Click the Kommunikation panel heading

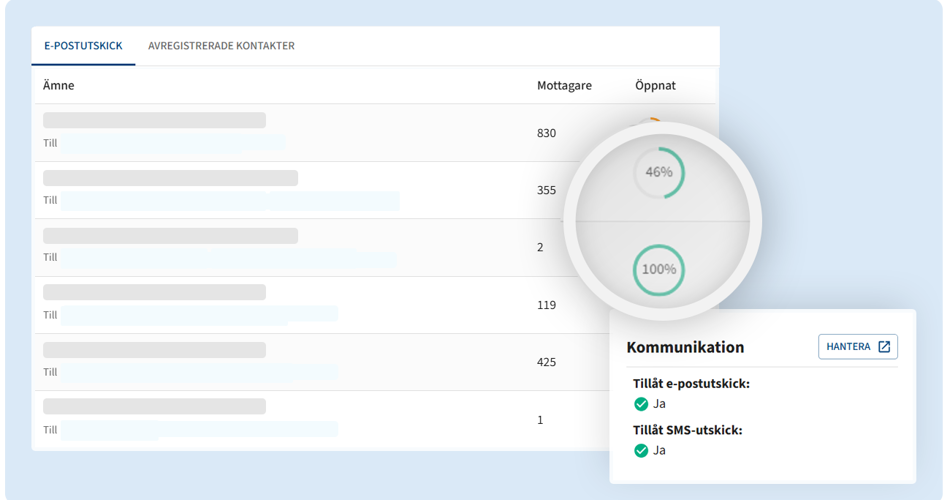point(685,348)
